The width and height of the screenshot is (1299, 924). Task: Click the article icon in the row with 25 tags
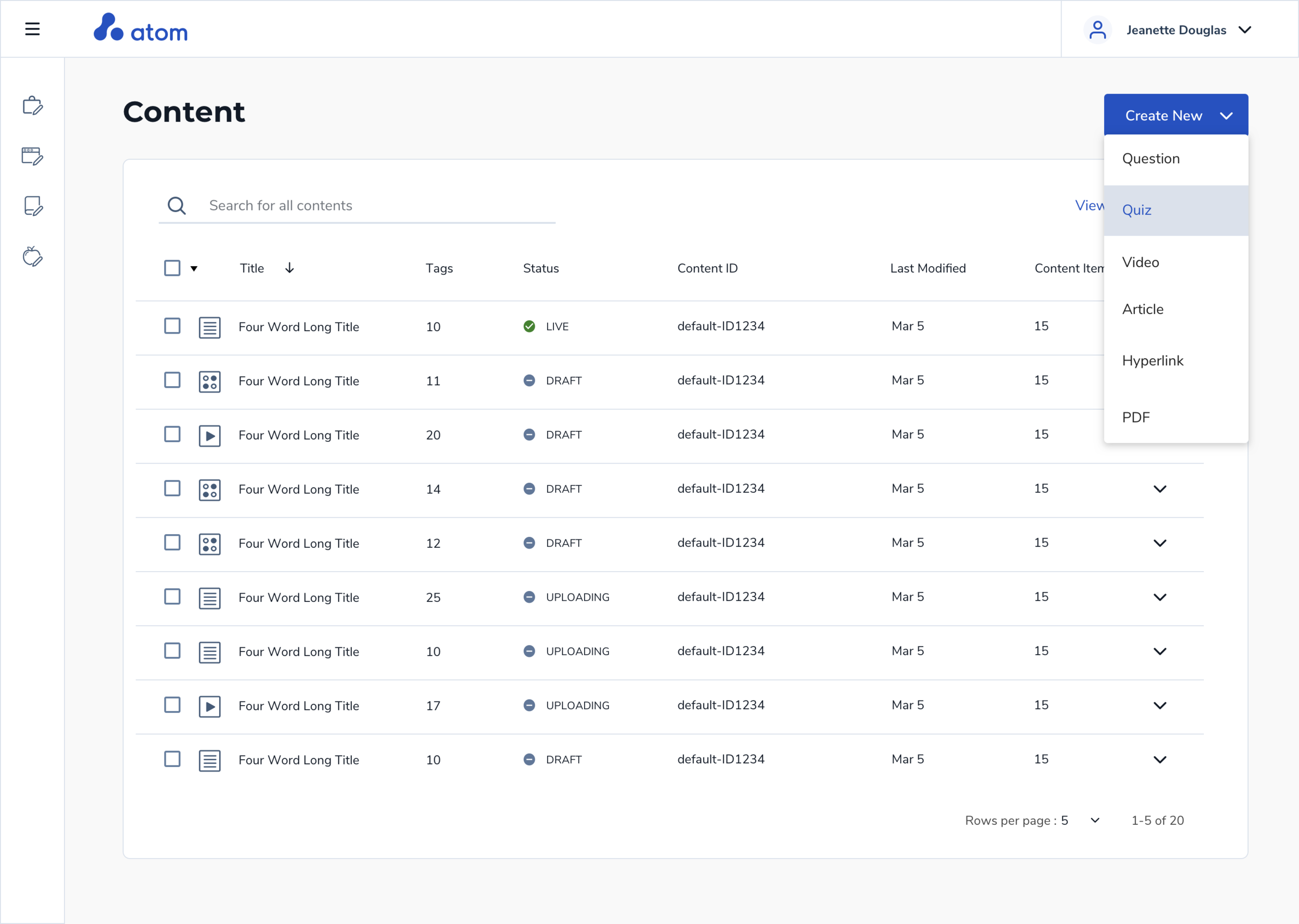210,598
